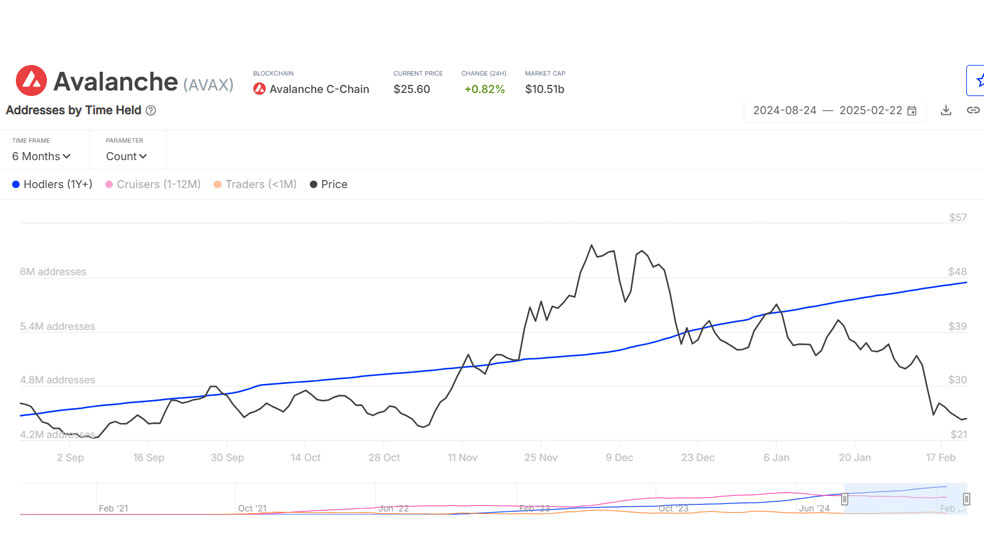
Task: Open the 6 Months time frame dropdown
Action: pyautogui.click(x=41, y=156)
